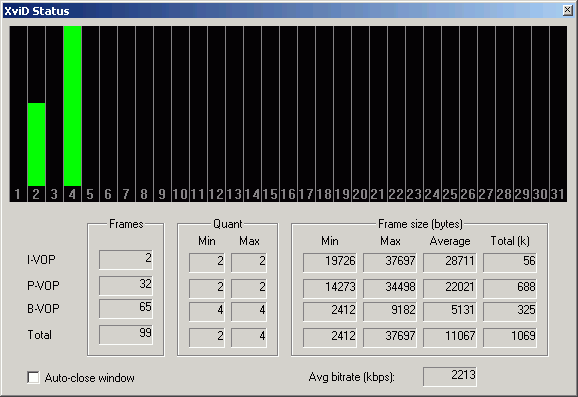This screenshot has height=397, width=578.
Task: Click the I-VOP row label
Action: click(x=41, y=260)
